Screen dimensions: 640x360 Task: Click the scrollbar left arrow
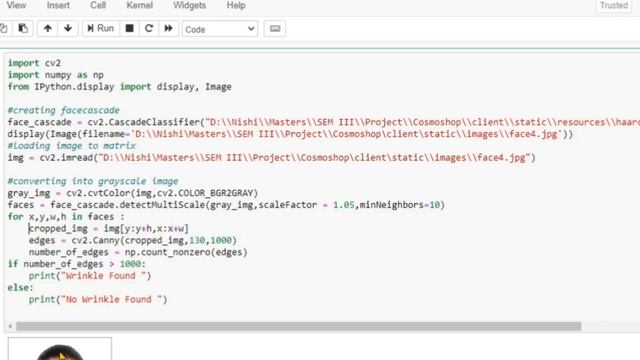(10, 326)
